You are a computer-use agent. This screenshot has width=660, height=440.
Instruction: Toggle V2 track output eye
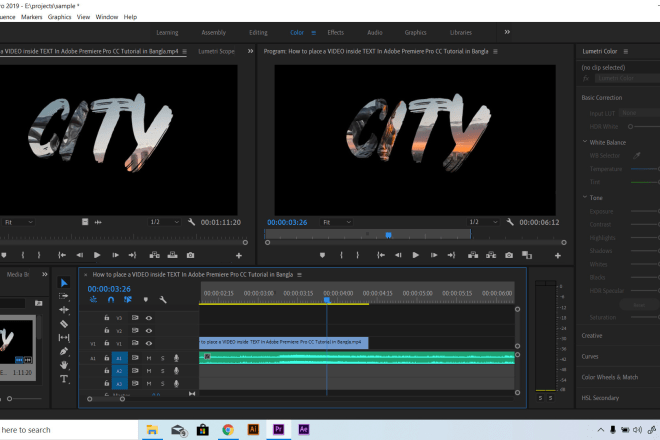click(149, 331)
